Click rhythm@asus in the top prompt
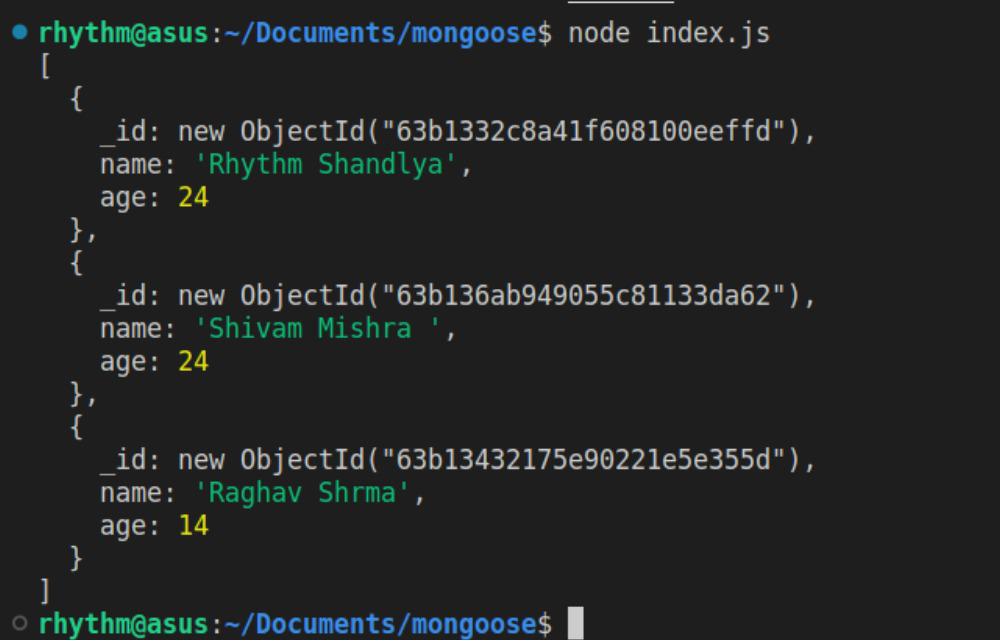The width and height of the screenshot is (1001, 641). (x=123, y=33)
